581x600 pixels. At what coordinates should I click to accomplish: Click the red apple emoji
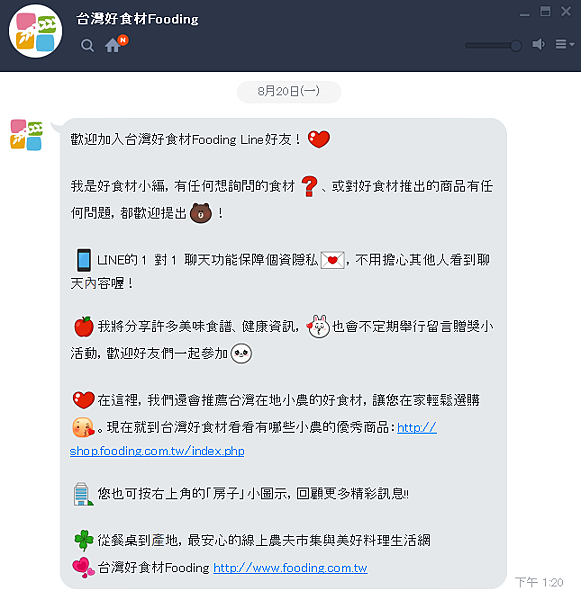(x=84, y=327)
